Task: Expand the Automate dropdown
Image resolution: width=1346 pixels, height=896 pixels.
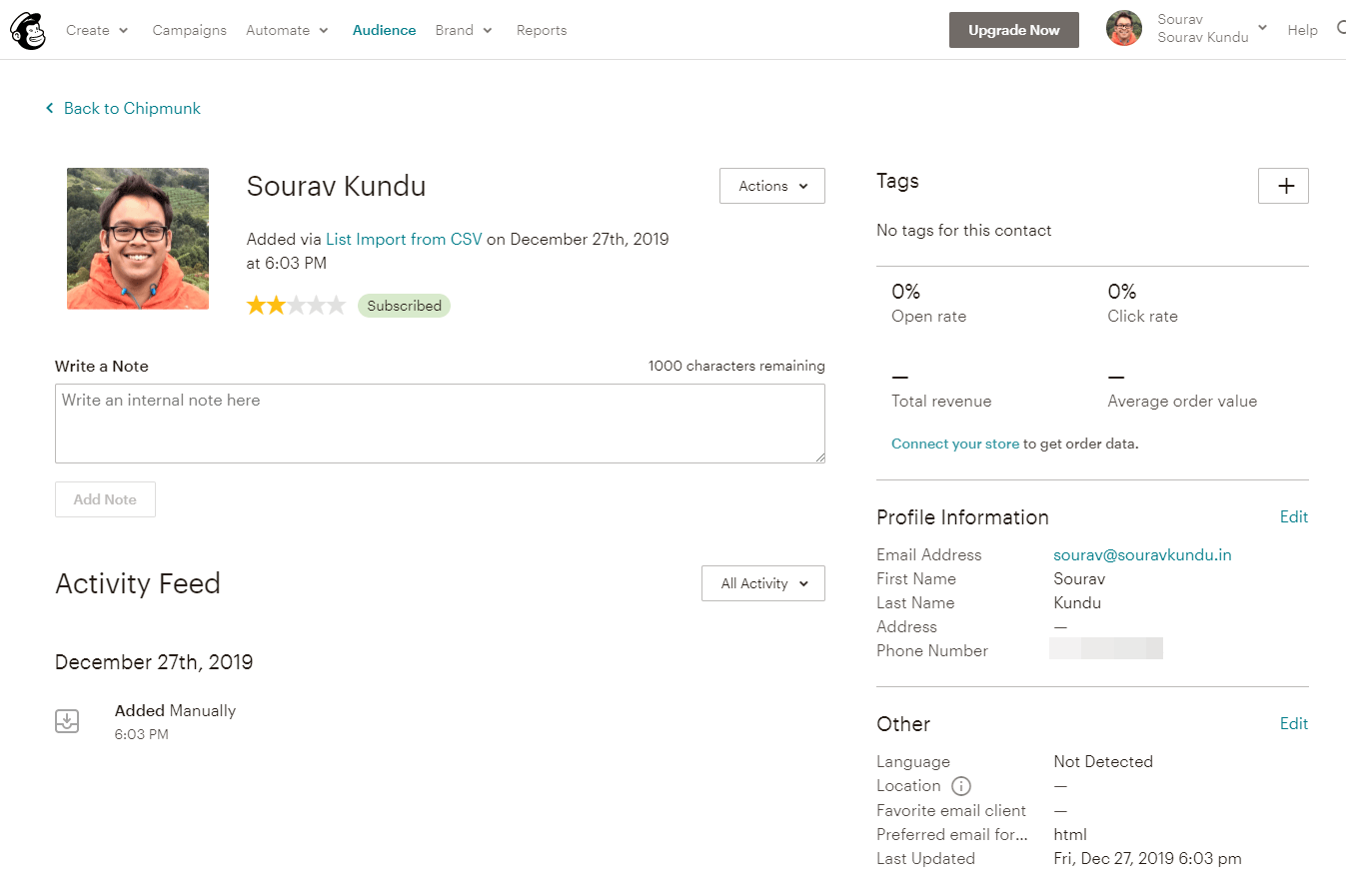Action: (x=287, y=30)
